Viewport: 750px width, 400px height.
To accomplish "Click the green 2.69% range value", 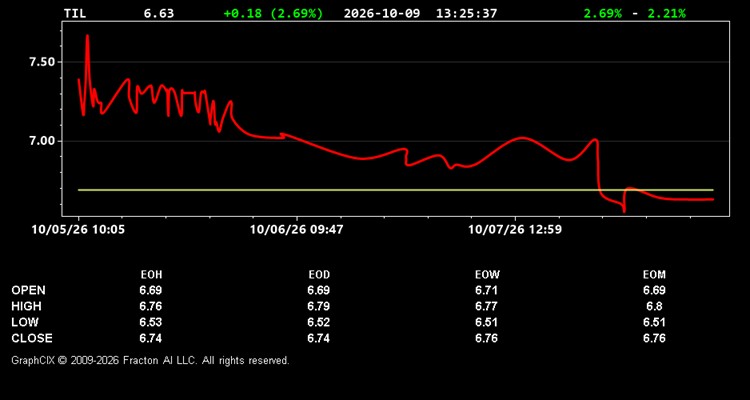I will click(x=603, y=13).
